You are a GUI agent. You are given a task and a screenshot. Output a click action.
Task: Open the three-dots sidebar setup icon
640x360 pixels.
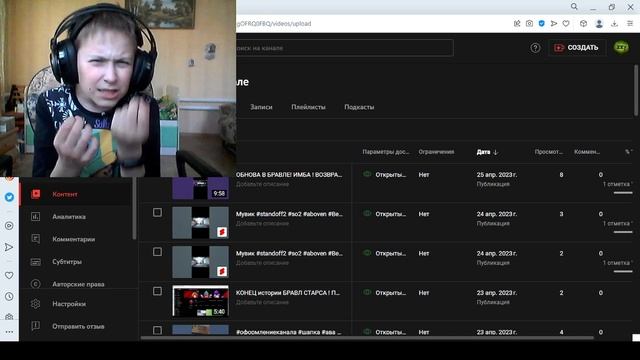coord(9,332)
